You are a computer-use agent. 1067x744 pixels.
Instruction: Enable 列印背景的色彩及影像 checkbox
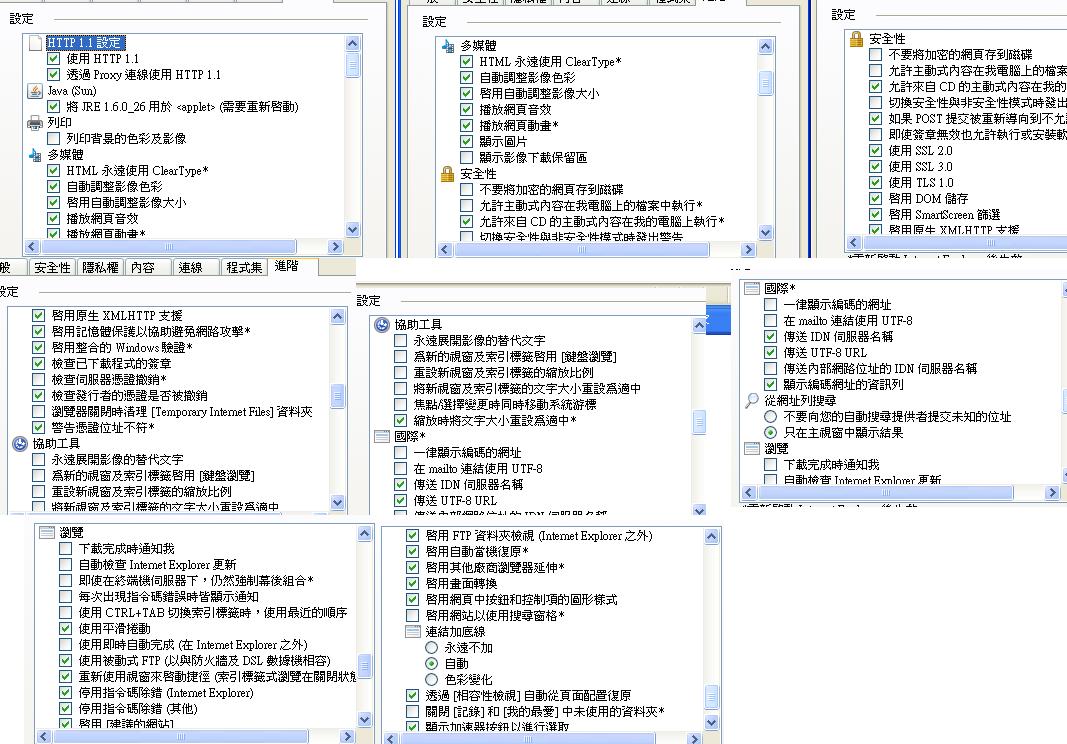[x=54, y=139]
